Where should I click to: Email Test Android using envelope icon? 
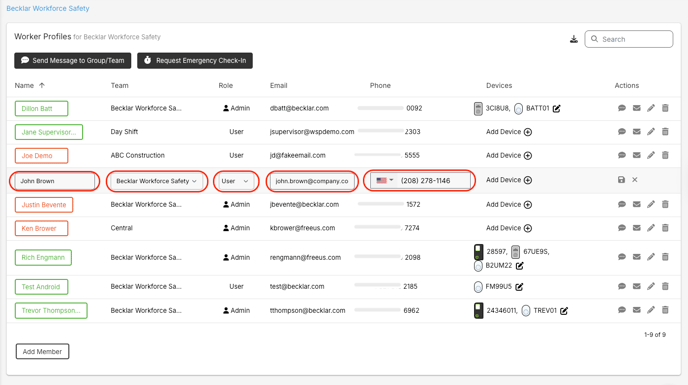click(637, 286)
